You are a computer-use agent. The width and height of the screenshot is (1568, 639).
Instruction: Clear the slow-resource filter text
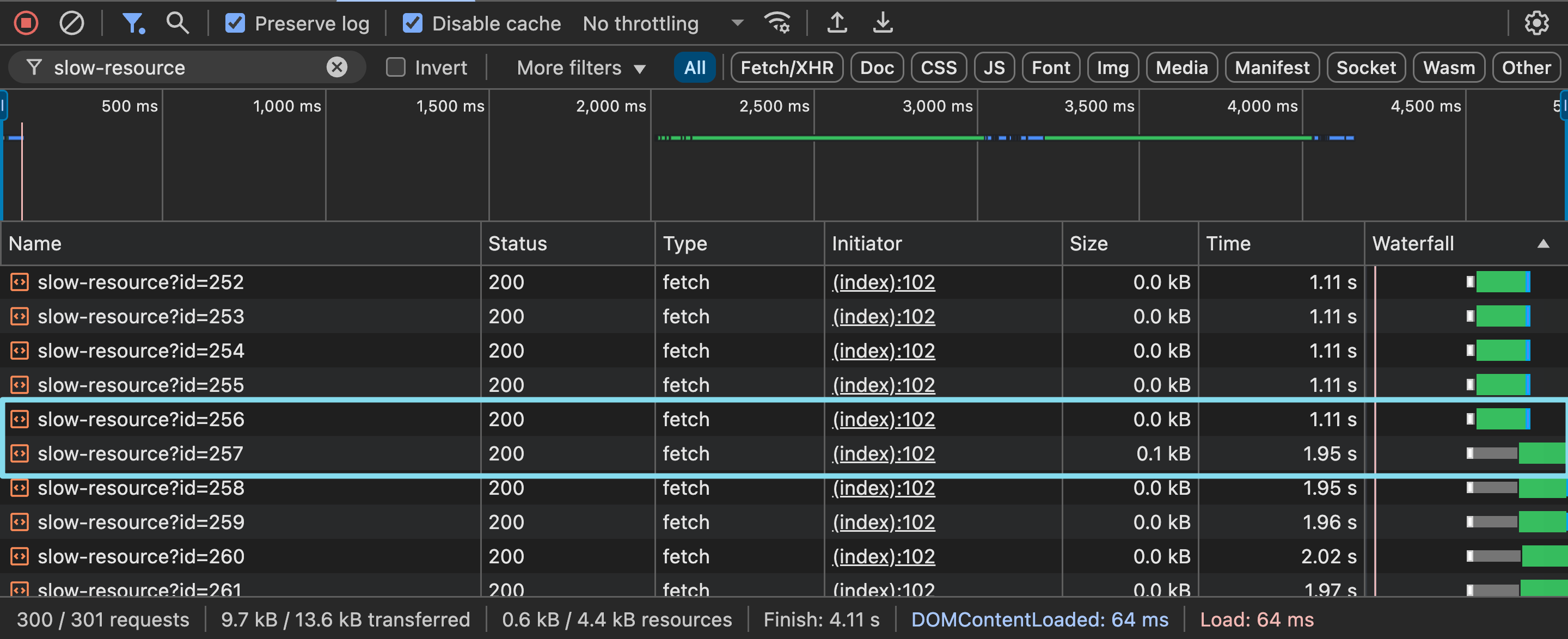(x=336, y=67)
